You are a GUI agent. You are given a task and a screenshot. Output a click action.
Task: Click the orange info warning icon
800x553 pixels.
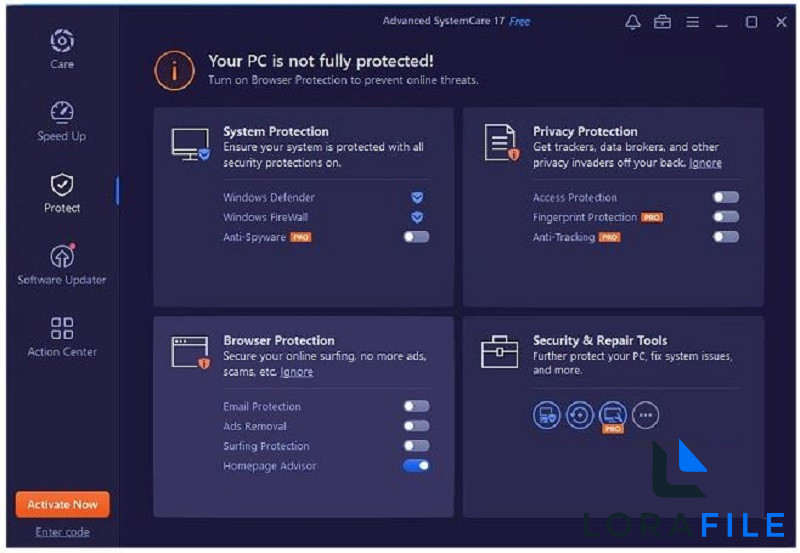pos(174,70)
